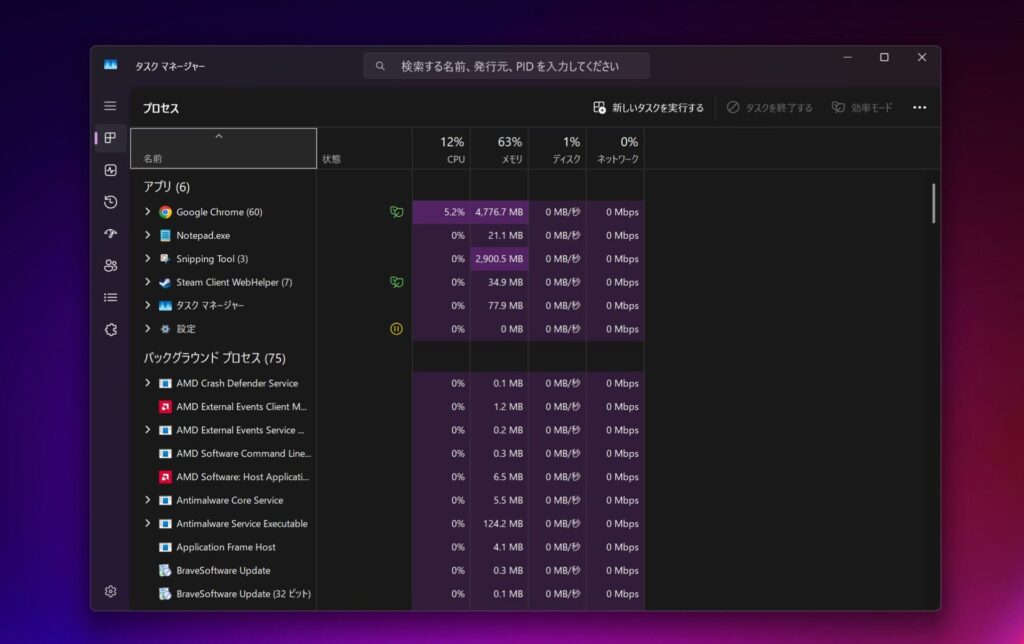Open Task Manager settings gear icon

coord(110,591)
